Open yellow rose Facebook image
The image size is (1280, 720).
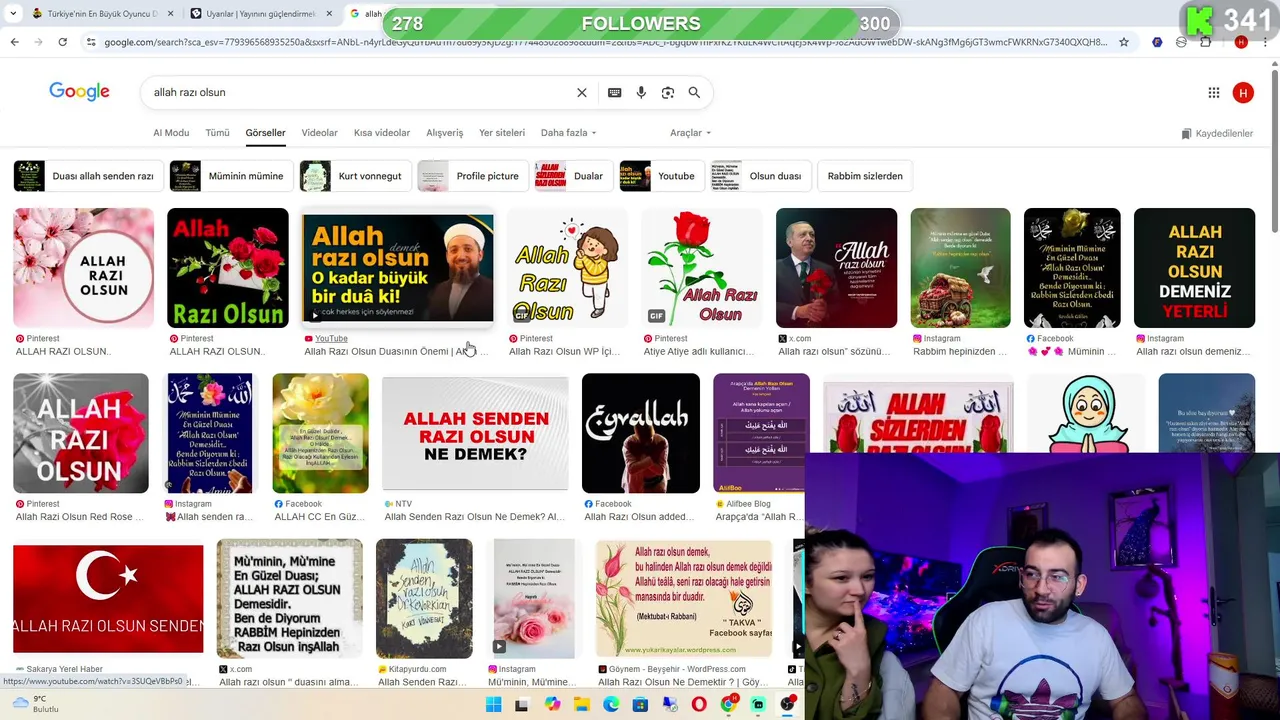(320, 433)
